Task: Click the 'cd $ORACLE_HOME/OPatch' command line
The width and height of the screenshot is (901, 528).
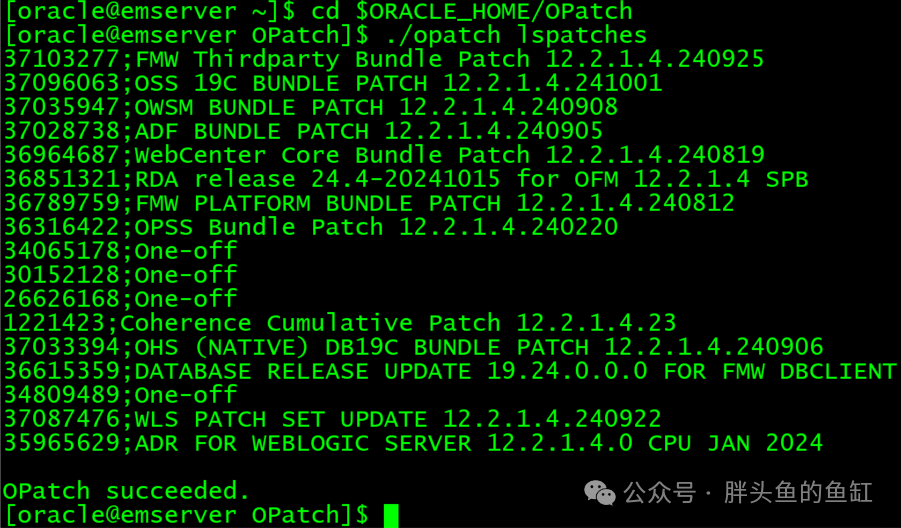Action: pyautogui.click(x=318, y=11)
